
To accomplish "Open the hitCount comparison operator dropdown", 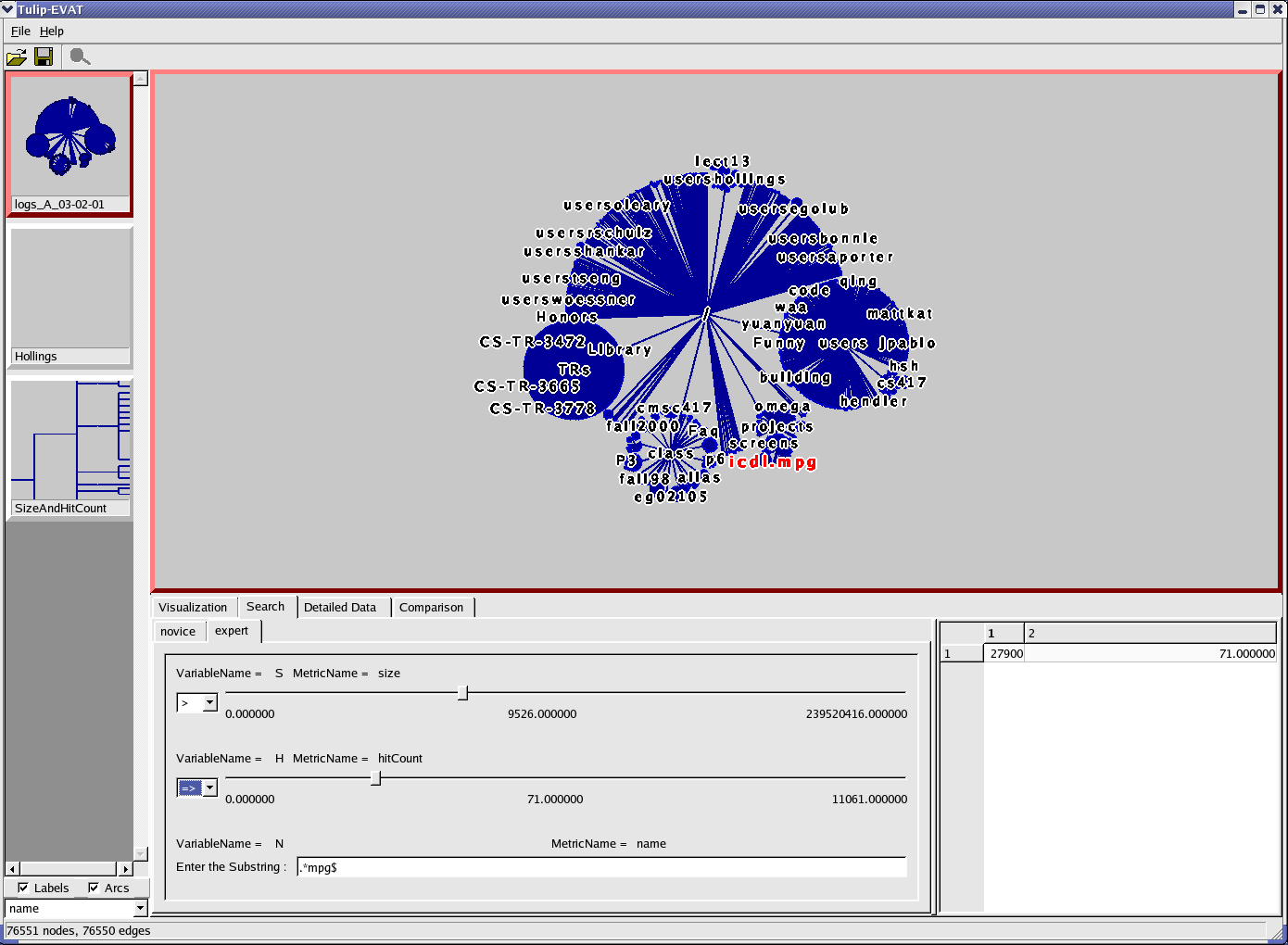I will click(209, 788).
